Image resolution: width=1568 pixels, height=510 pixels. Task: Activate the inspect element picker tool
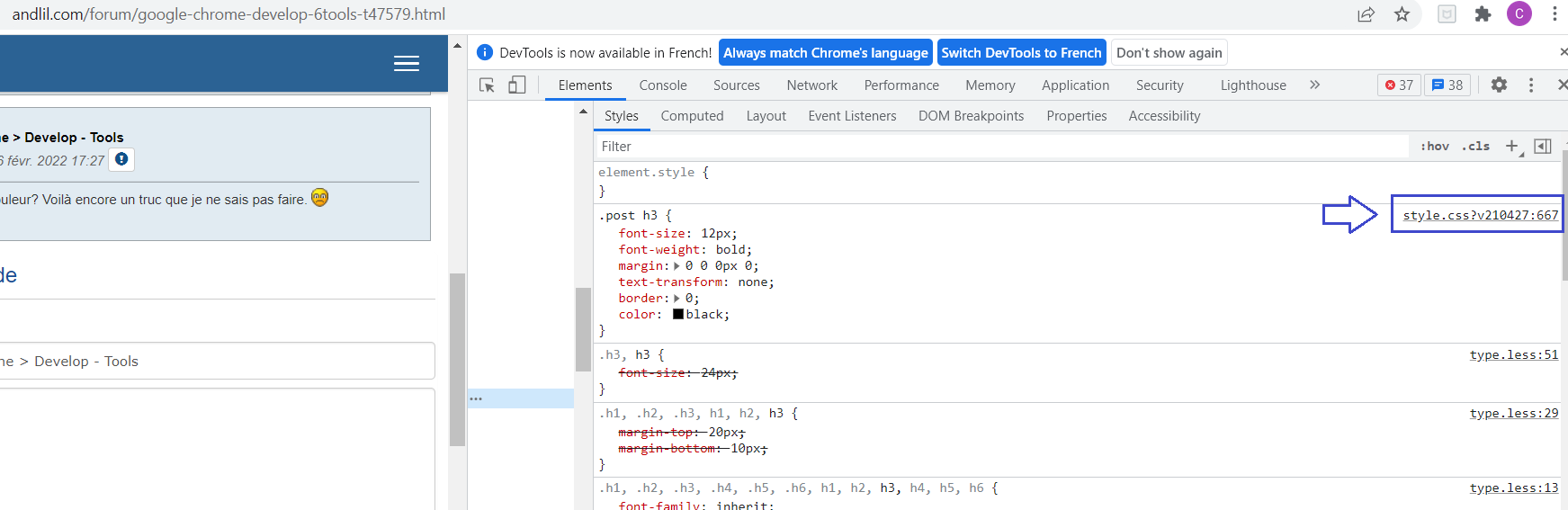point(487,85)
